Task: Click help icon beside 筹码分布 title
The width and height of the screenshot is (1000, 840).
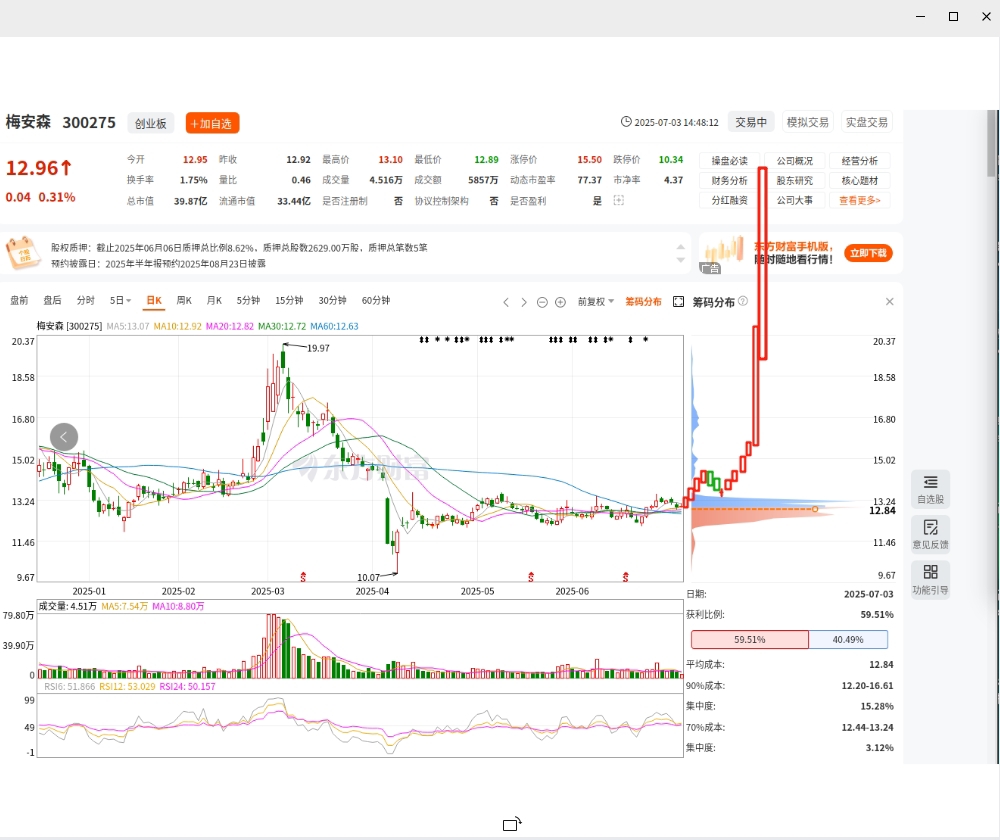Action: [x=743, y=301]
